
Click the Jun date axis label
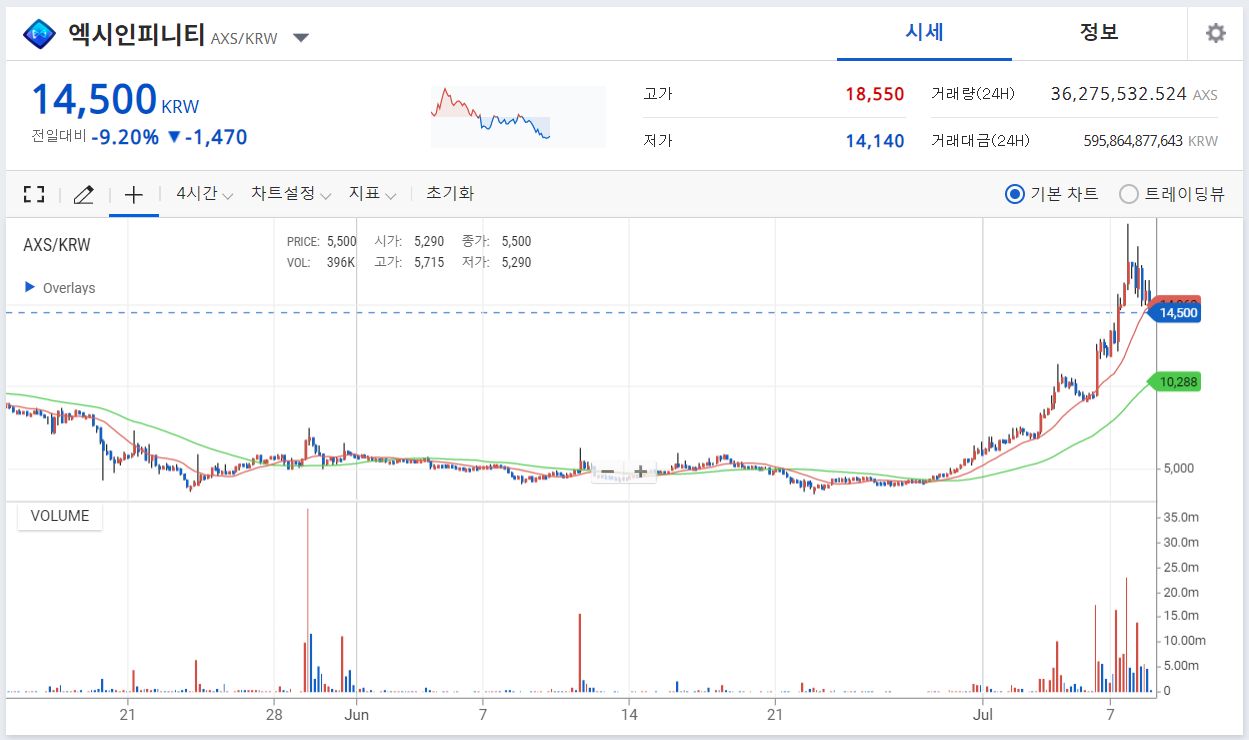[x=356, y=714]
